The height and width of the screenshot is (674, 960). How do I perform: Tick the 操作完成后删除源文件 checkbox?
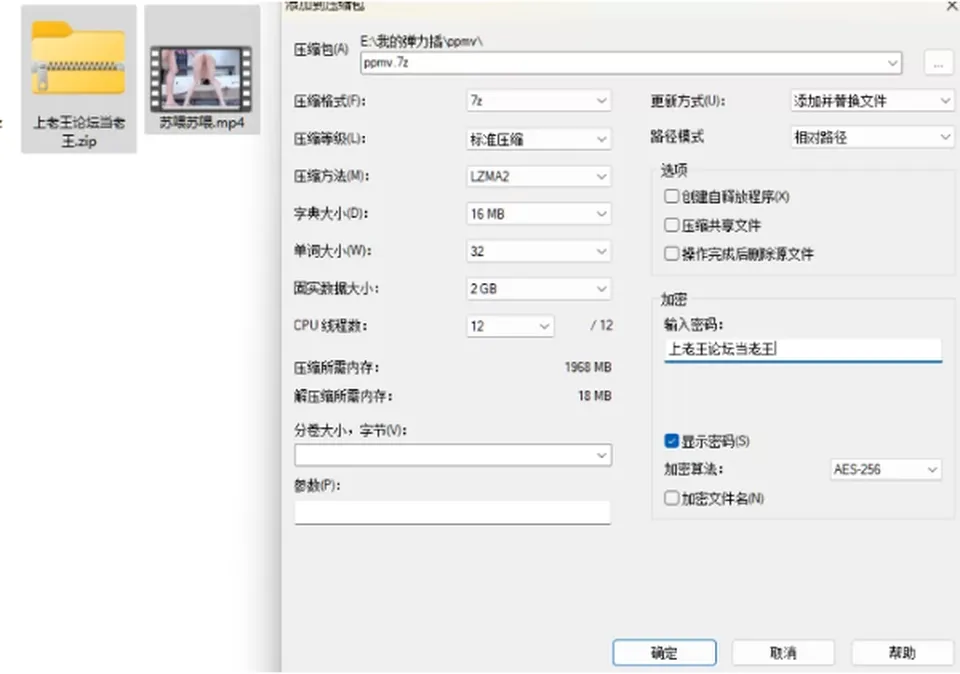tap(672, 253)
